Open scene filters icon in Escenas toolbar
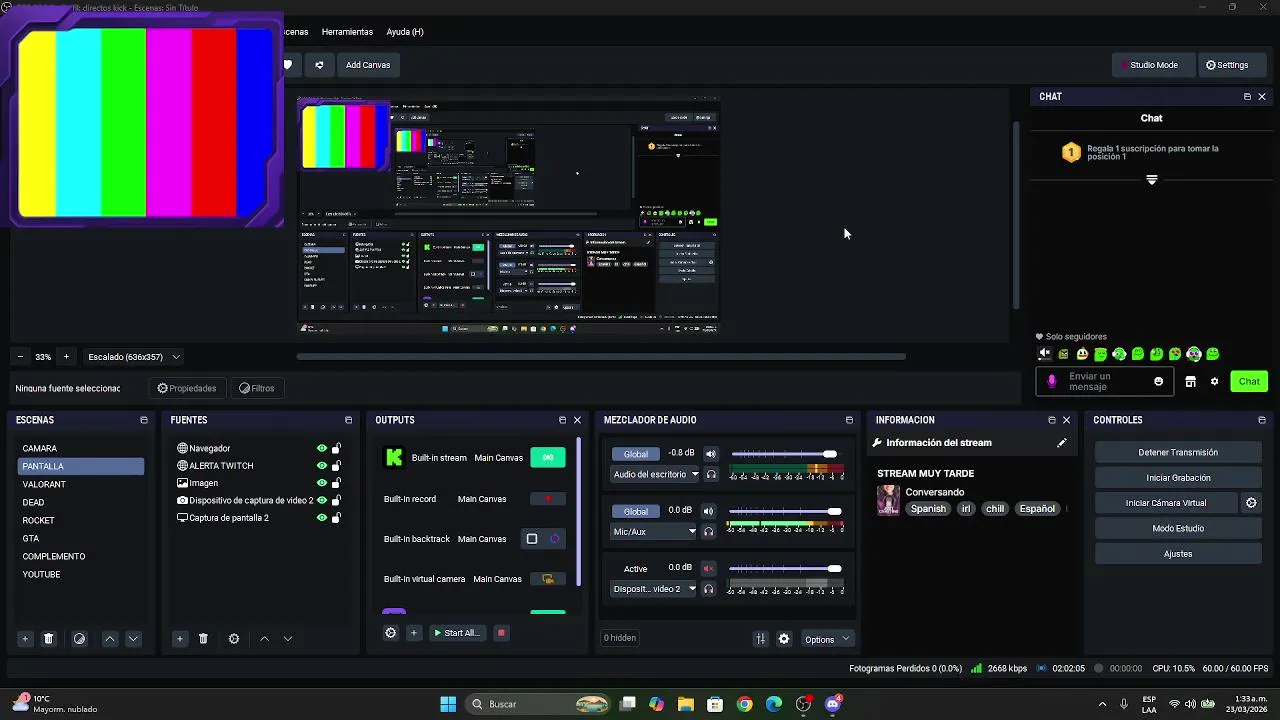Screen dimensions: 1280x720 pos(80,639)
